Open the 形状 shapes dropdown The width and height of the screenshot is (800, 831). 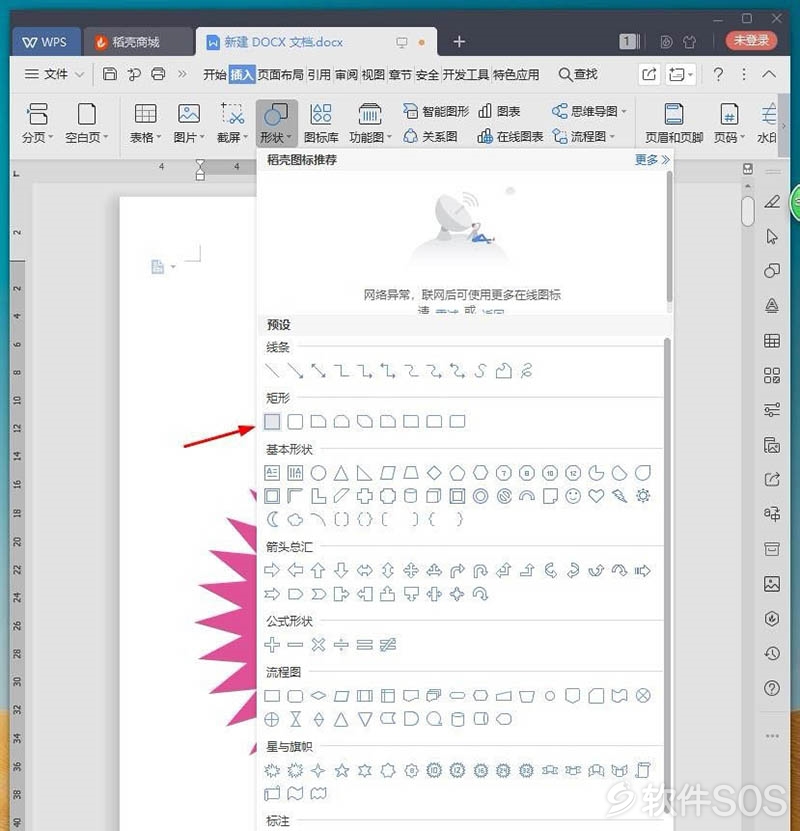[x=276, y=123]
